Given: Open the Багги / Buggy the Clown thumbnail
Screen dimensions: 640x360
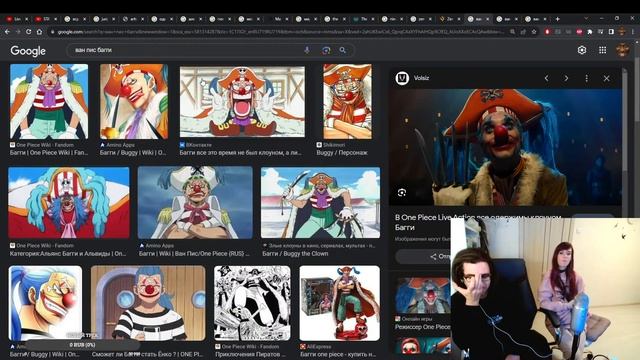Looking at the screenshot, I should 320,202.
